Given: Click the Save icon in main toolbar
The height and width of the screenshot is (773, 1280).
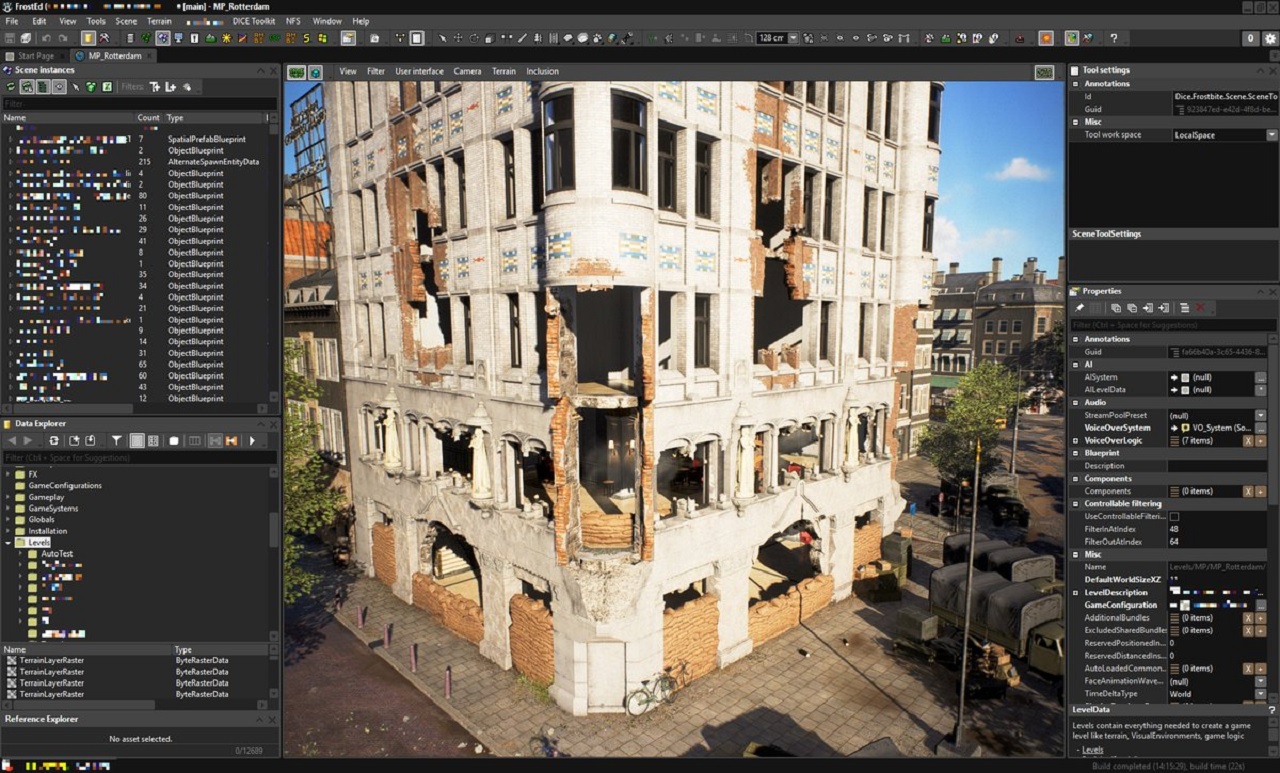Looking at the screenshot, I should tap(9, 38).
